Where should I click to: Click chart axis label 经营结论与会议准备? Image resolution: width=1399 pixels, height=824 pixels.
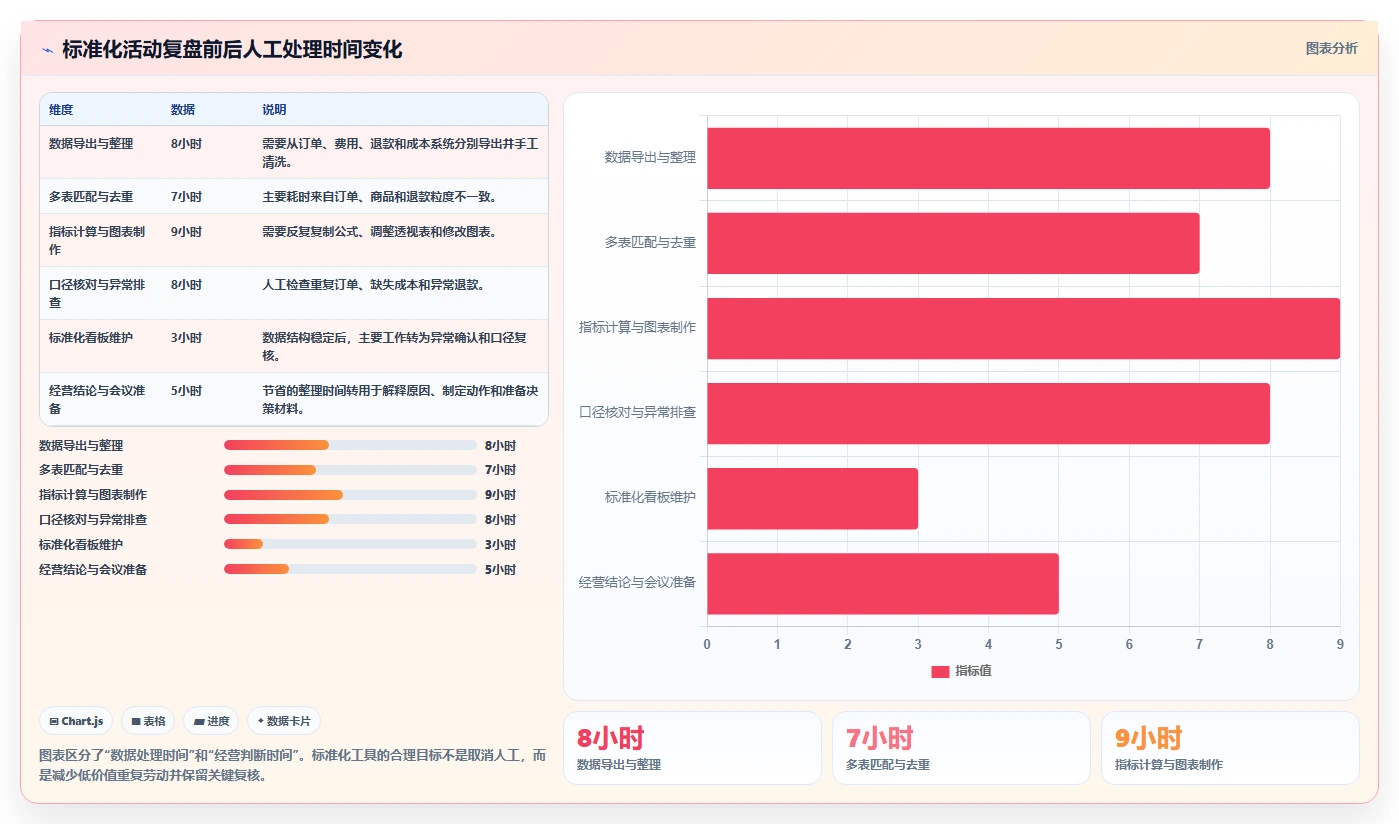coord(638,582)
